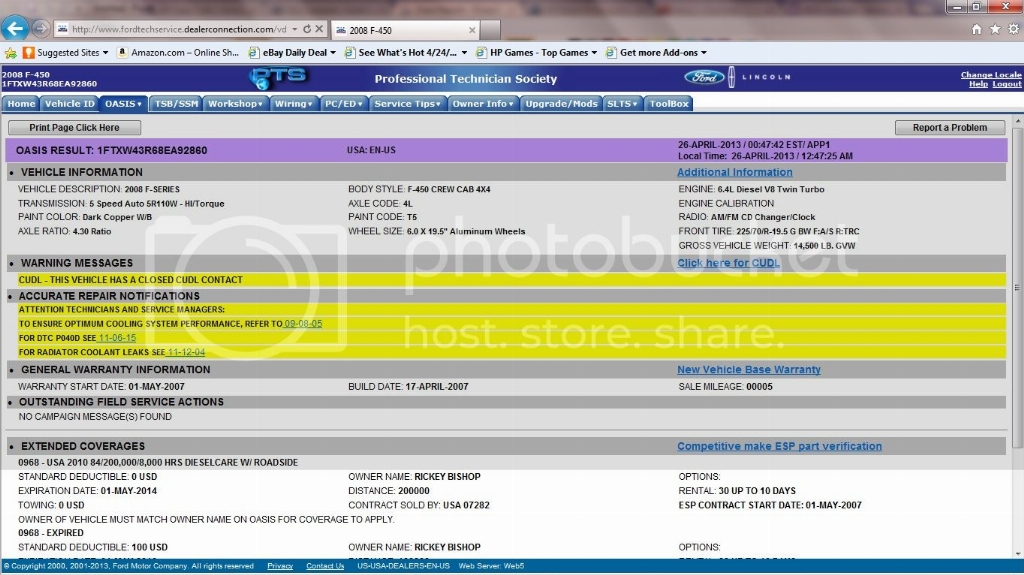This screenshot has width=1024, height=575.
Task: Expand the Workshop menu tab
Action: pos(235,104)
